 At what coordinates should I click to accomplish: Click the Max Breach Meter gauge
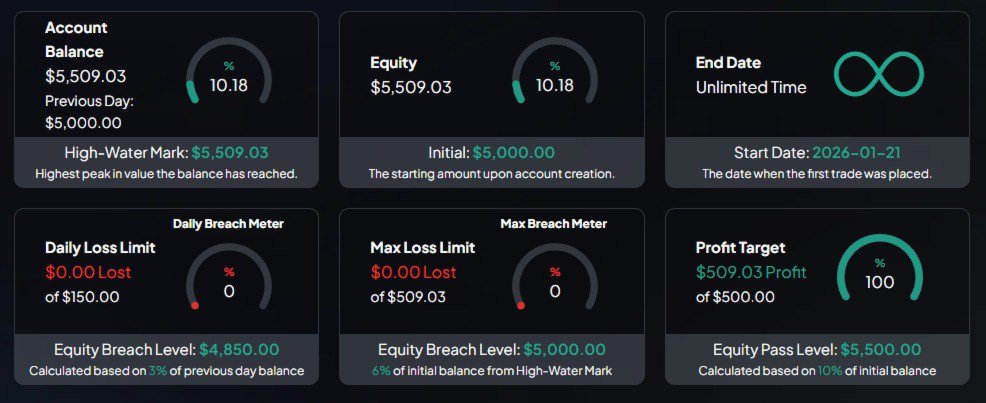[x=554, y=284]
